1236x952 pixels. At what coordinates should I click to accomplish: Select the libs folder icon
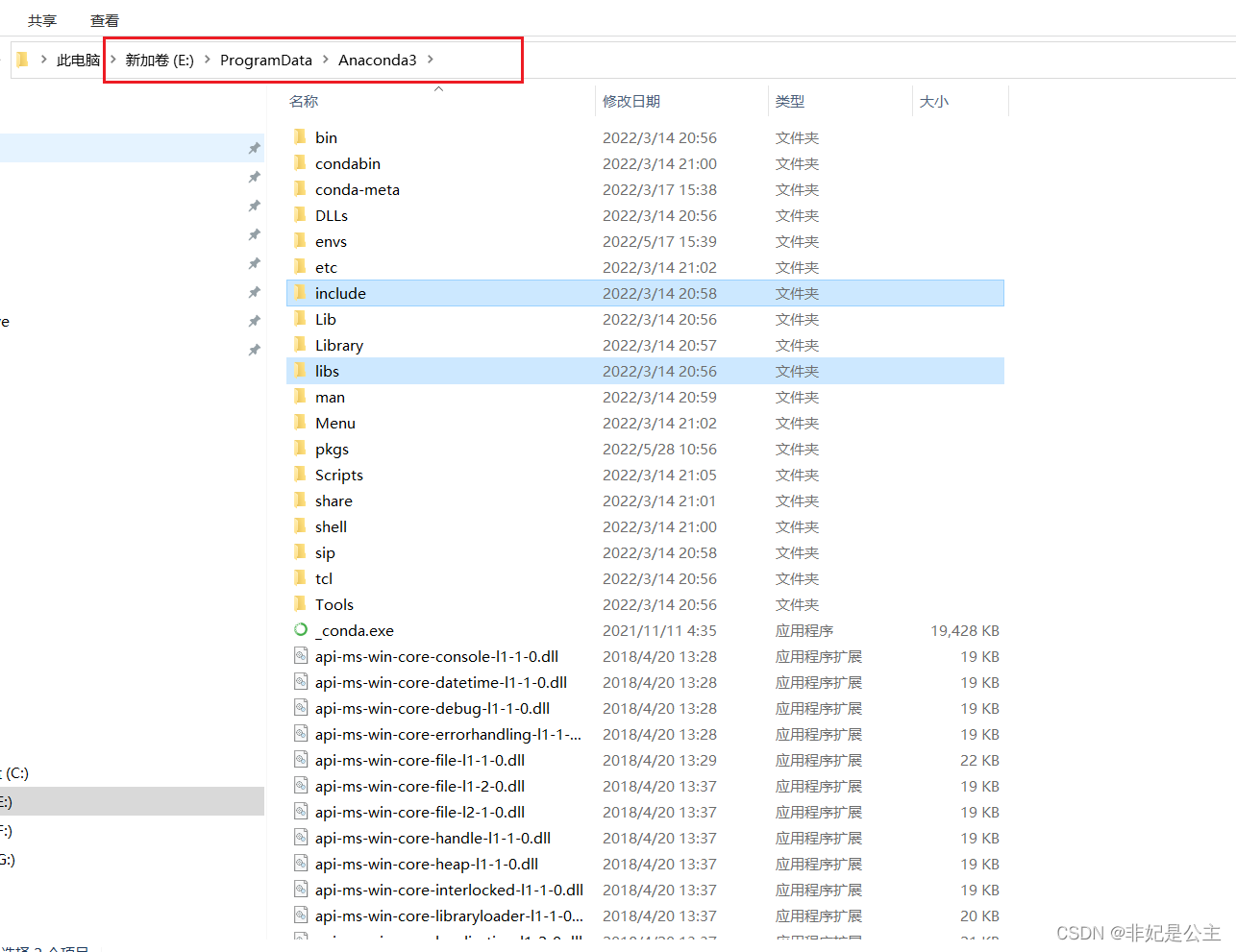pos(300,370)
